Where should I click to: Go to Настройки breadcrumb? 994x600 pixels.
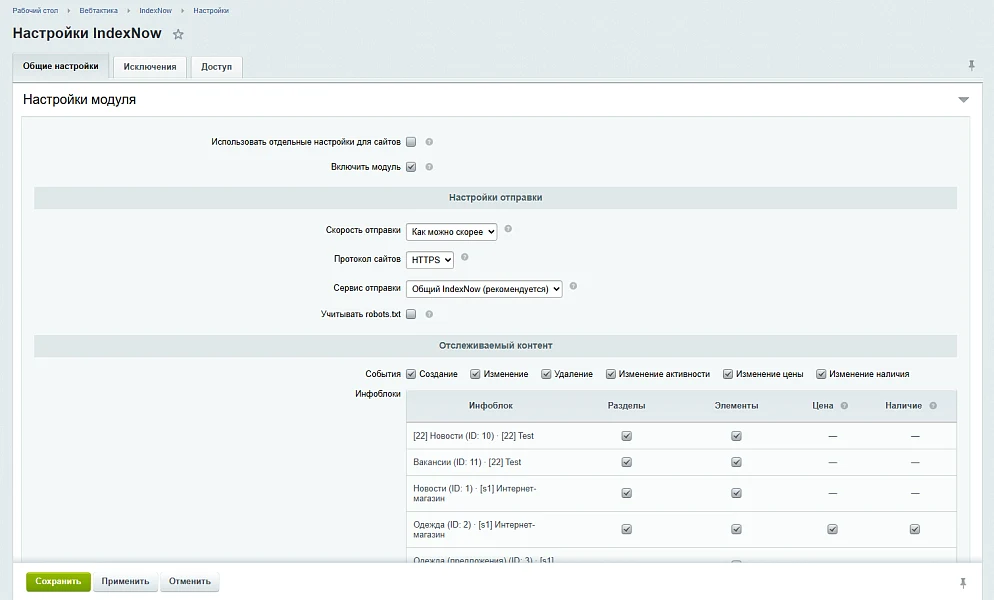(211, 11)
